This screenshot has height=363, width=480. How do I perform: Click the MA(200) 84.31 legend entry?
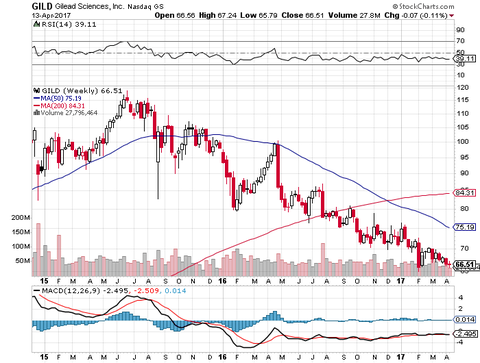coord(63,106)
